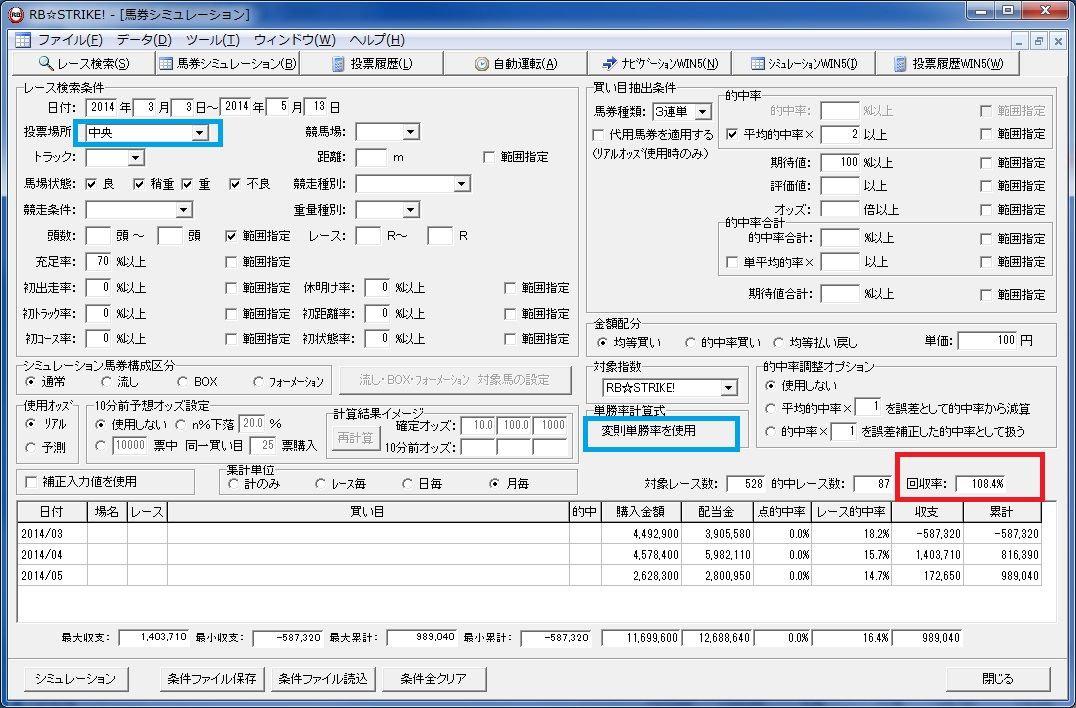Select the フォーメーション radio button
Image resolution: width=1076 pixels, height=708 pixels.
258,381
